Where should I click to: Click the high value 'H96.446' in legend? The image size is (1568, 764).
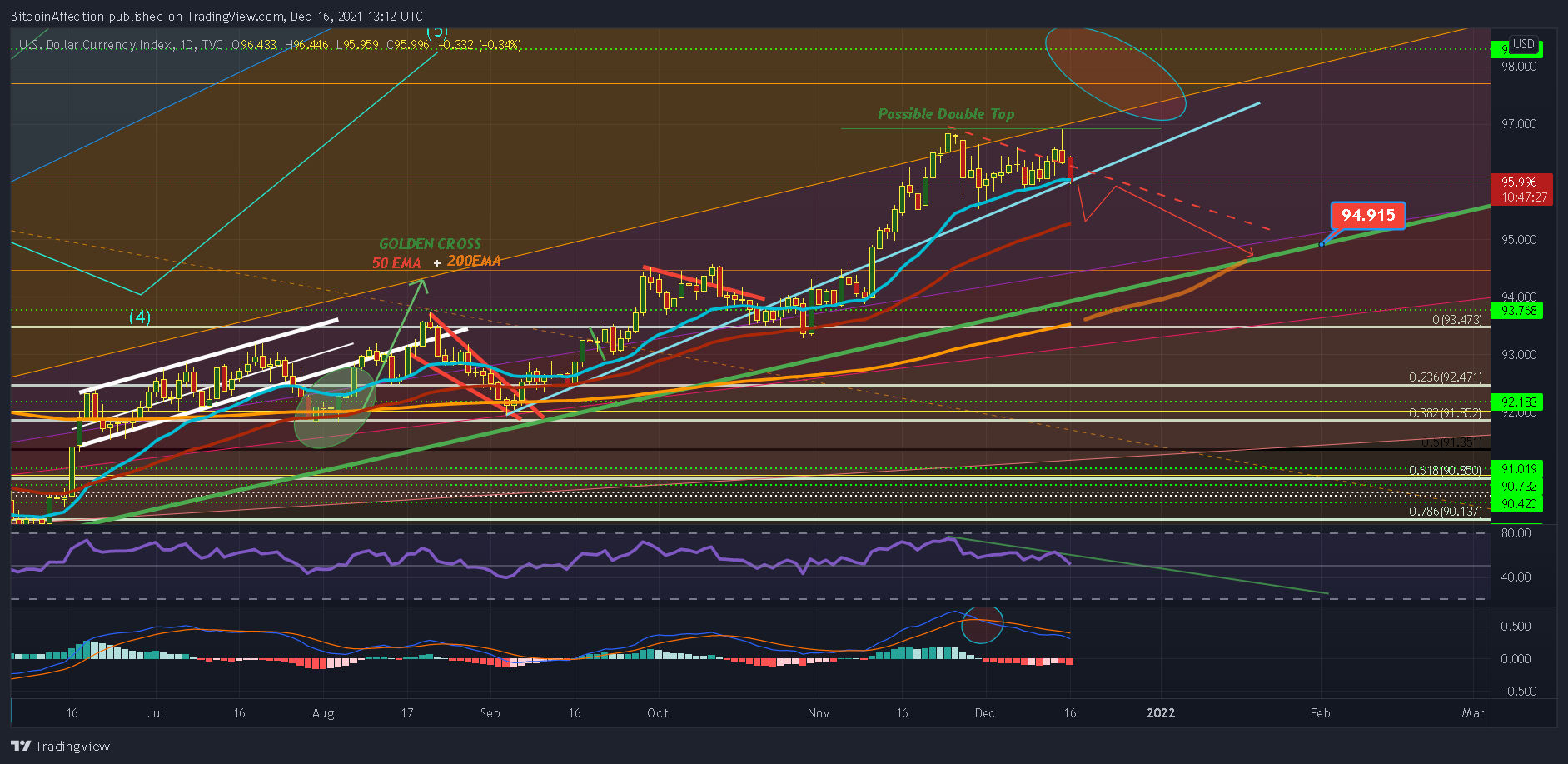pyautogui.click(x=306, y=44)
